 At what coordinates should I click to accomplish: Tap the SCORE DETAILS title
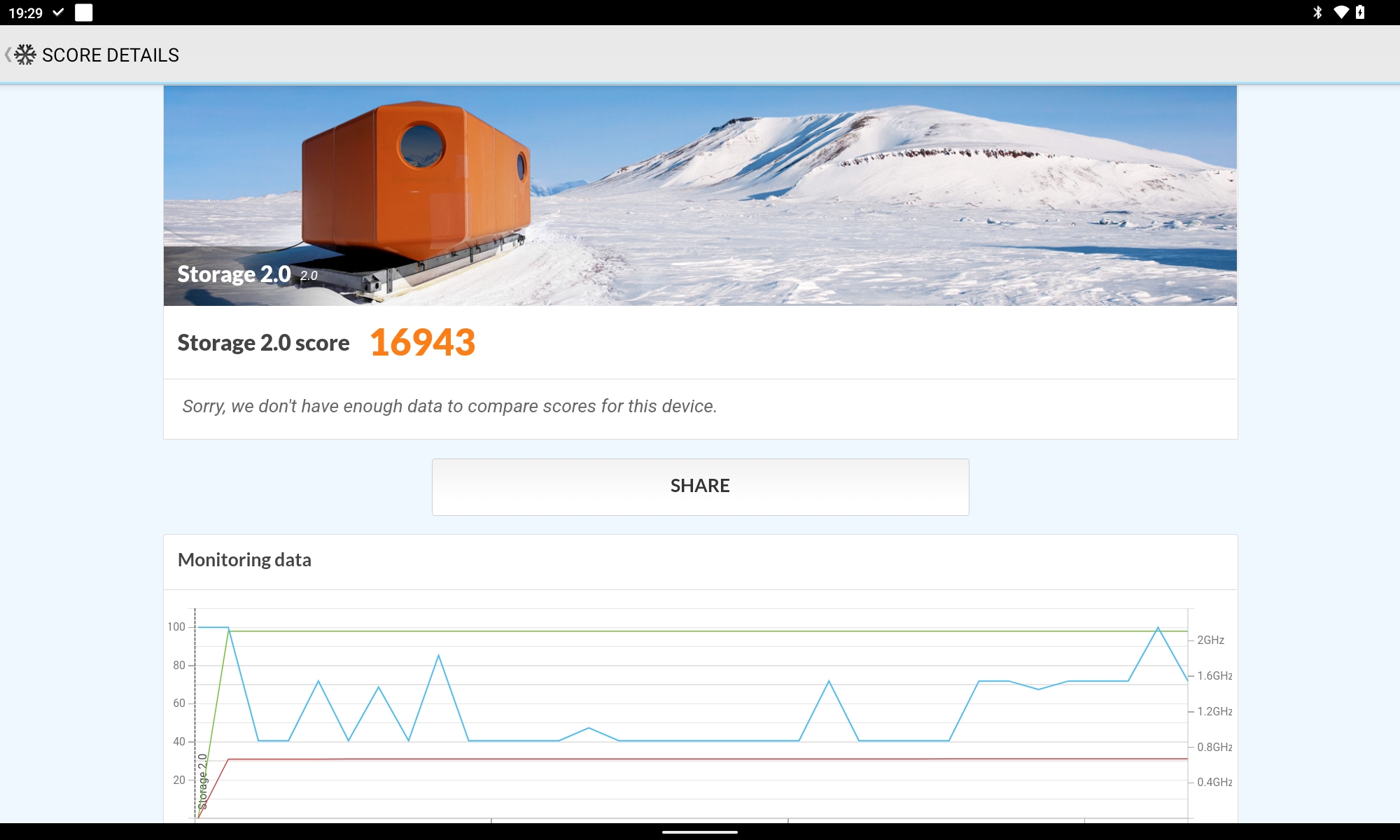111,55
